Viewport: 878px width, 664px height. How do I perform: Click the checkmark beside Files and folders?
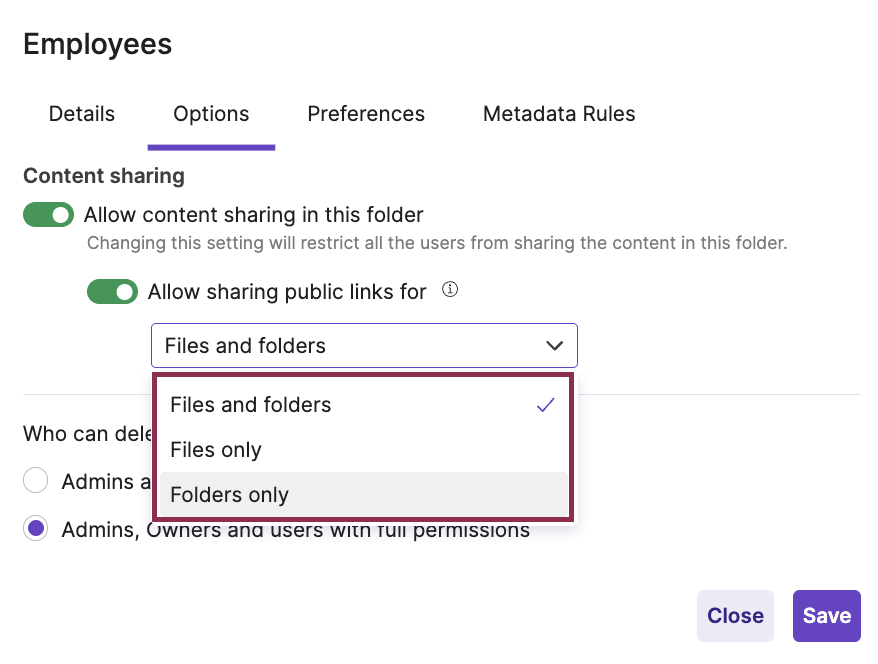(545, 405)
